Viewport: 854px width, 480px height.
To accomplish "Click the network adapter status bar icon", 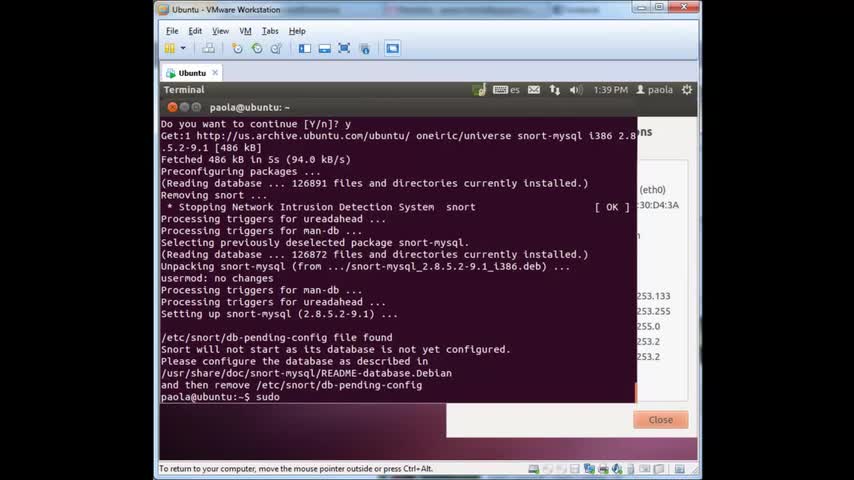I will click(x=589, y=469).
